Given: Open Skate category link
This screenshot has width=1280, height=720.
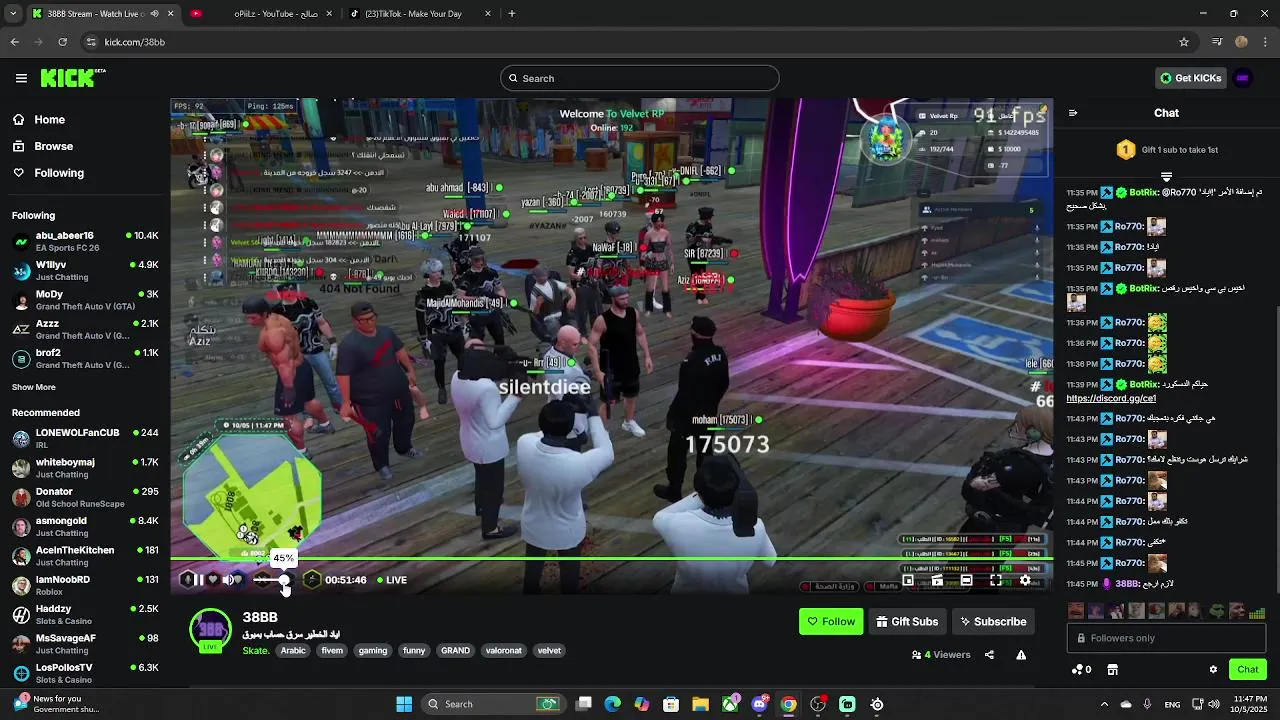Looking at the screenshot, I should tap(255, 650).
